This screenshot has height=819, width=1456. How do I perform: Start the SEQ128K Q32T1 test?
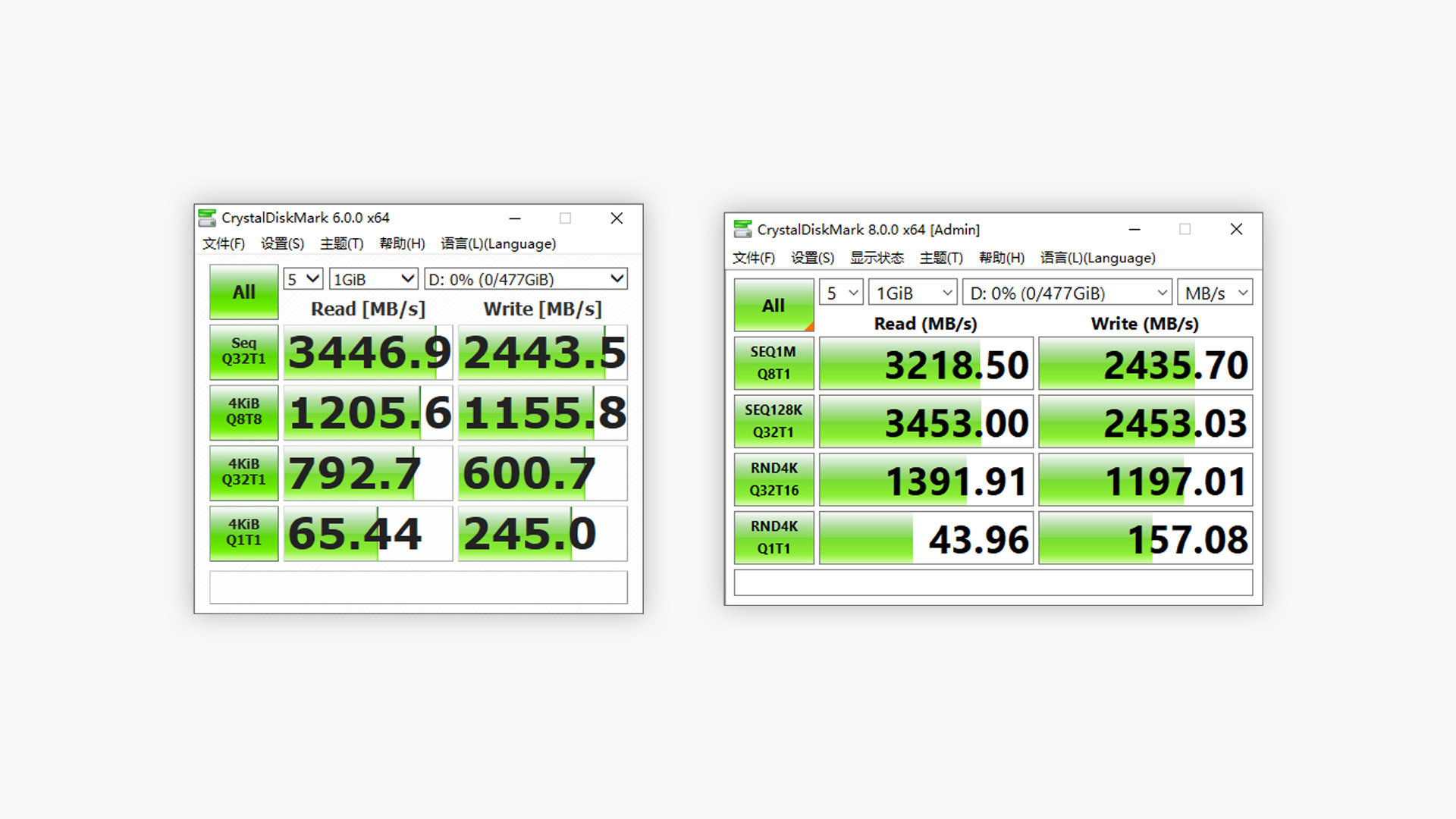coord(773,421)
